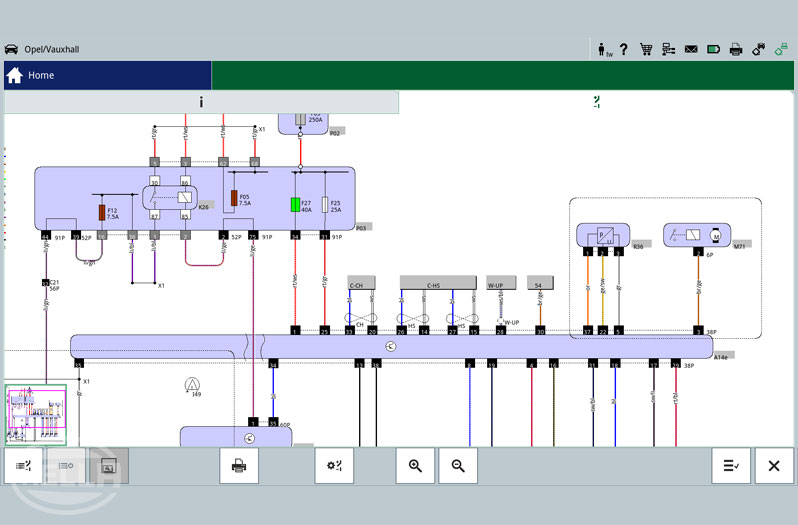Toggle the minimap overview button

pos(109,466)
